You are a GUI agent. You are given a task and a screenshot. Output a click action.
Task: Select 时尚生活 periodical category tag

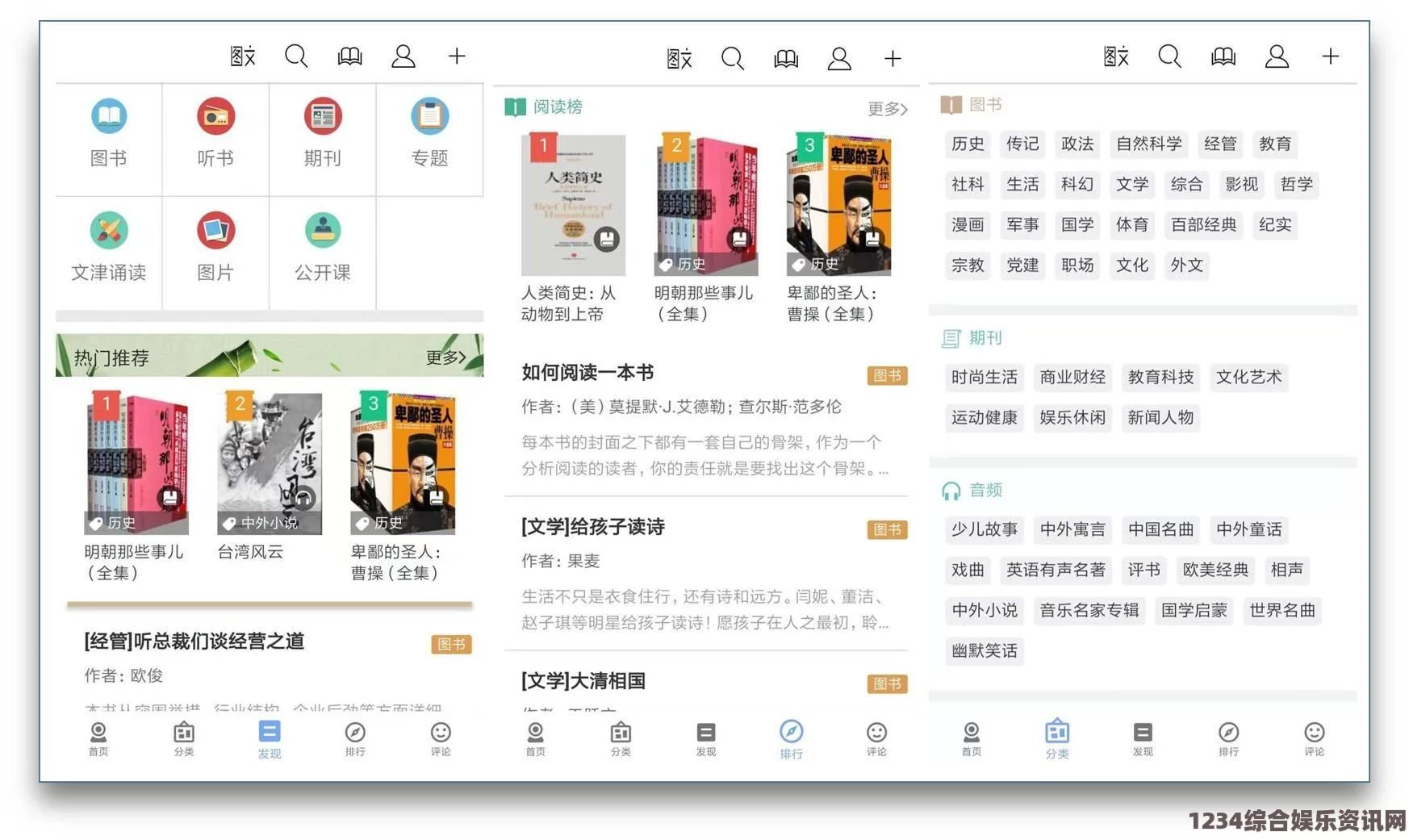[x=985, y=377]
